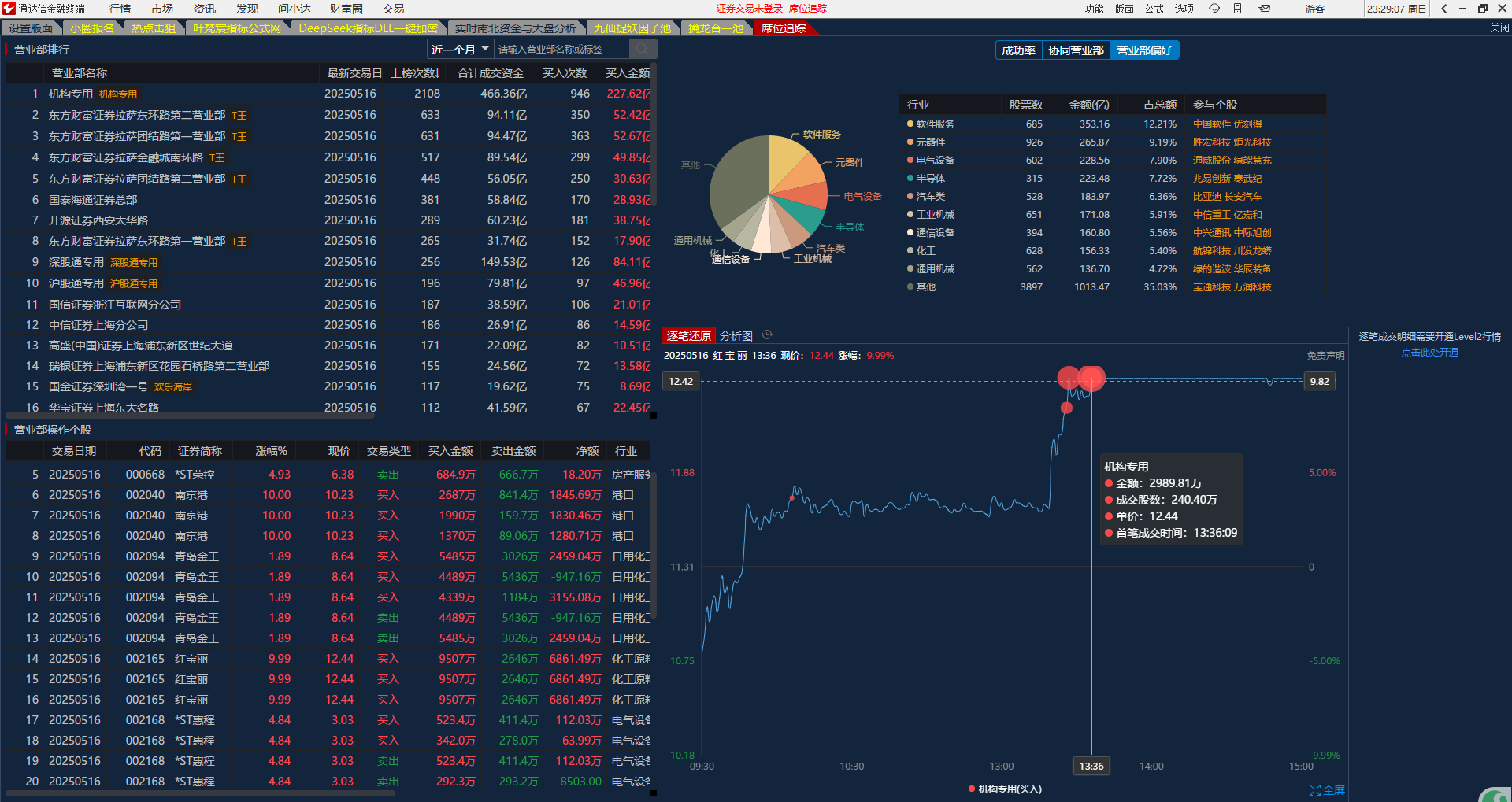Click the 营业部名称 search input field
The height and width of the screenshot is (802, 1512).
click(x=561, y=49)
